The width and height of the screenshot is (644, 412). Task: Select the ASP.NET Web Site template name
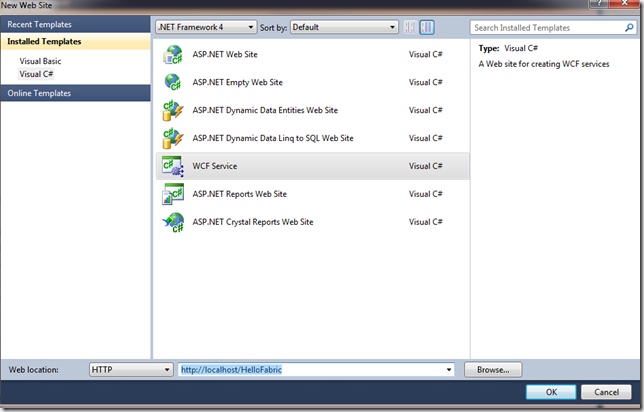(225, 54)
